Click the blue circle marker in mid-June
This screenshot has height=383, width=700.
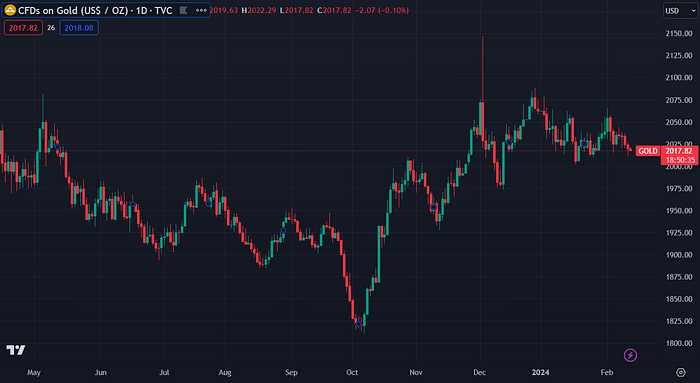coord(133,204)
